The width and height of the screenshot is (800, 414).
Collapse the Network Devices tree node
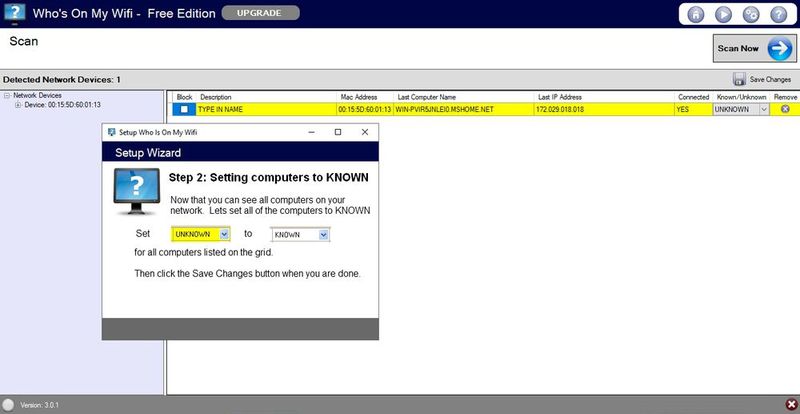click(x=7, y=95)
